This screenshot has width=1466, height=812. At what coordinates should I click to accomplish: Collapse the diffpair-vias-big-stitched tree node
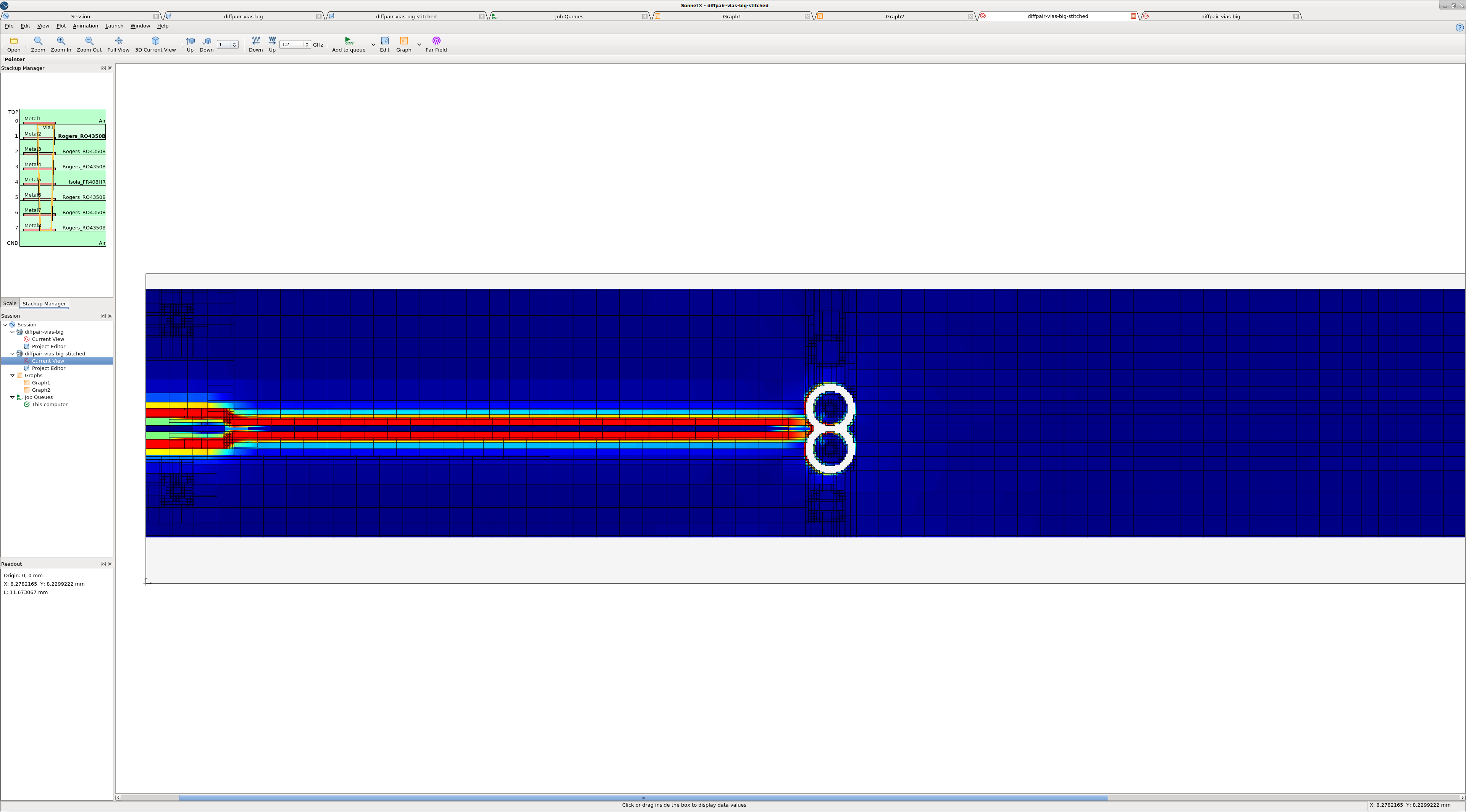coord(13,354)
